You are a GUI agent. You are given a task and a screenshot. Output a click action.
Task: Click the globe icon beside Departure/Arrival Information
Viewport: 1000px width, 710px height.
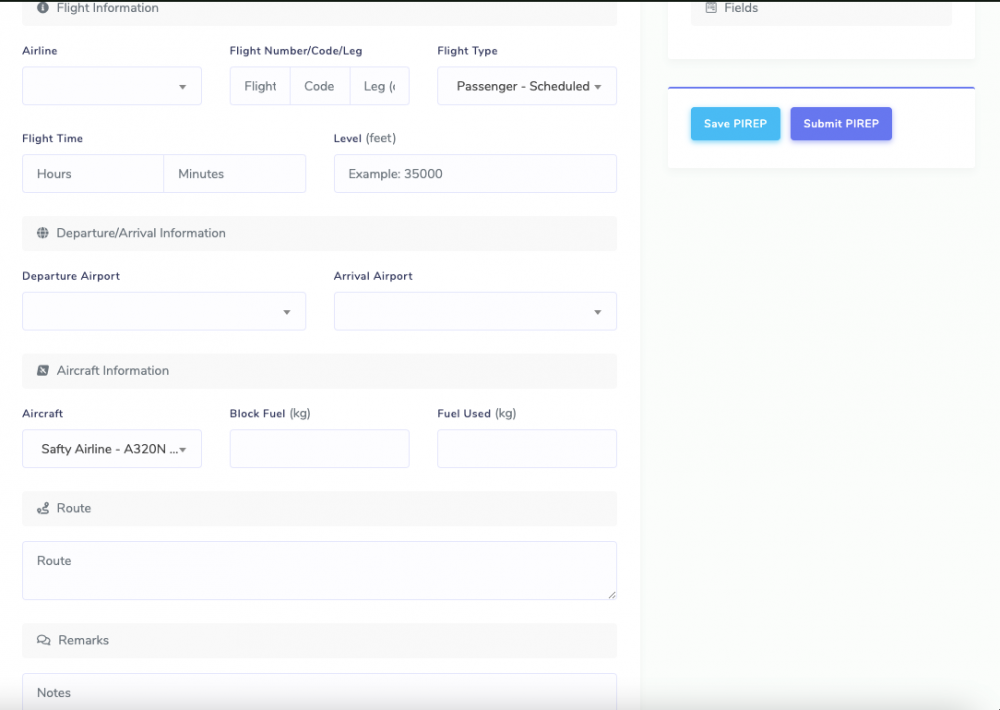(43, 233)
